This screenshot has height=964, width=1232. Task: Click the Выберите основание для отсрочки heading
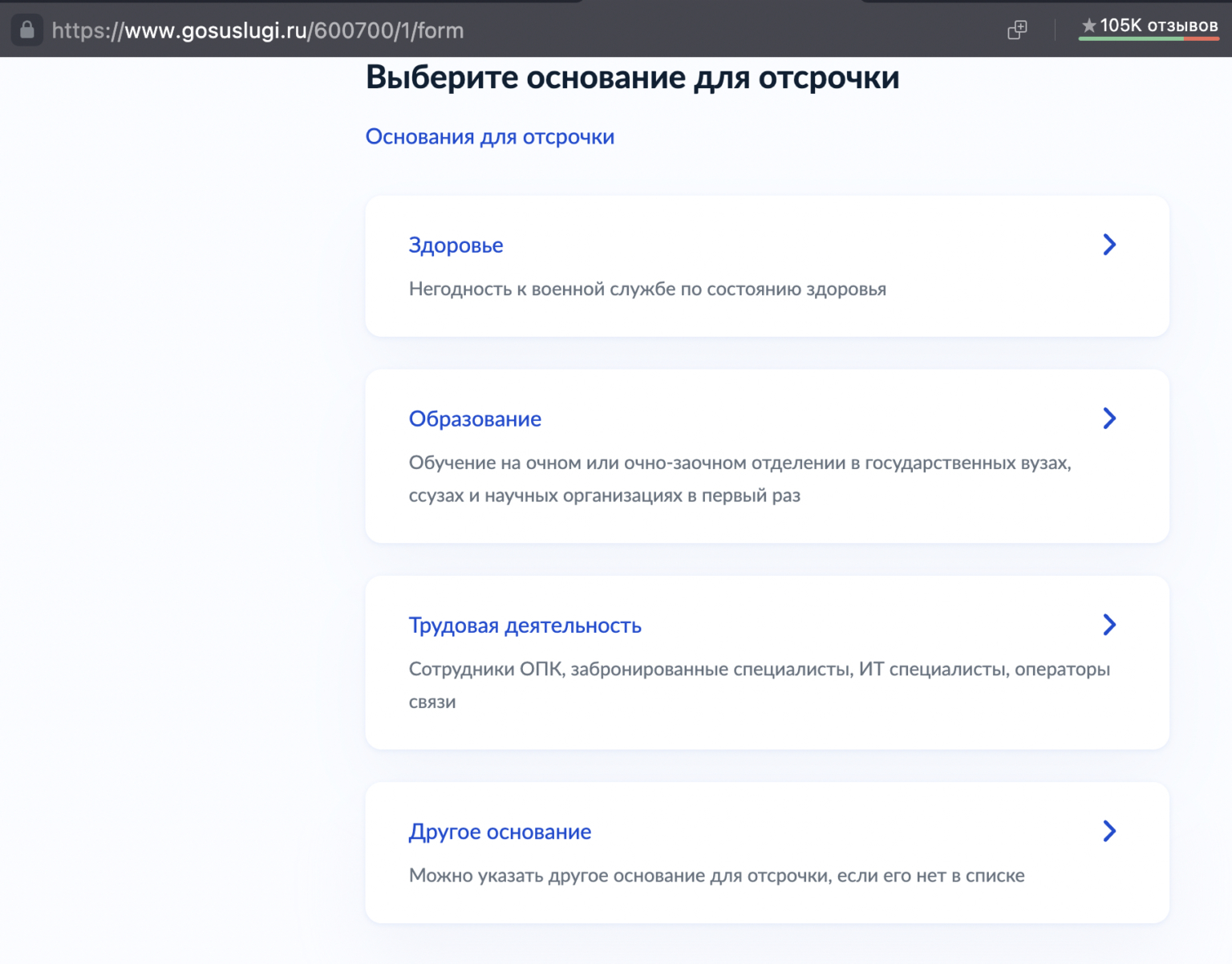tap(633, 78)
